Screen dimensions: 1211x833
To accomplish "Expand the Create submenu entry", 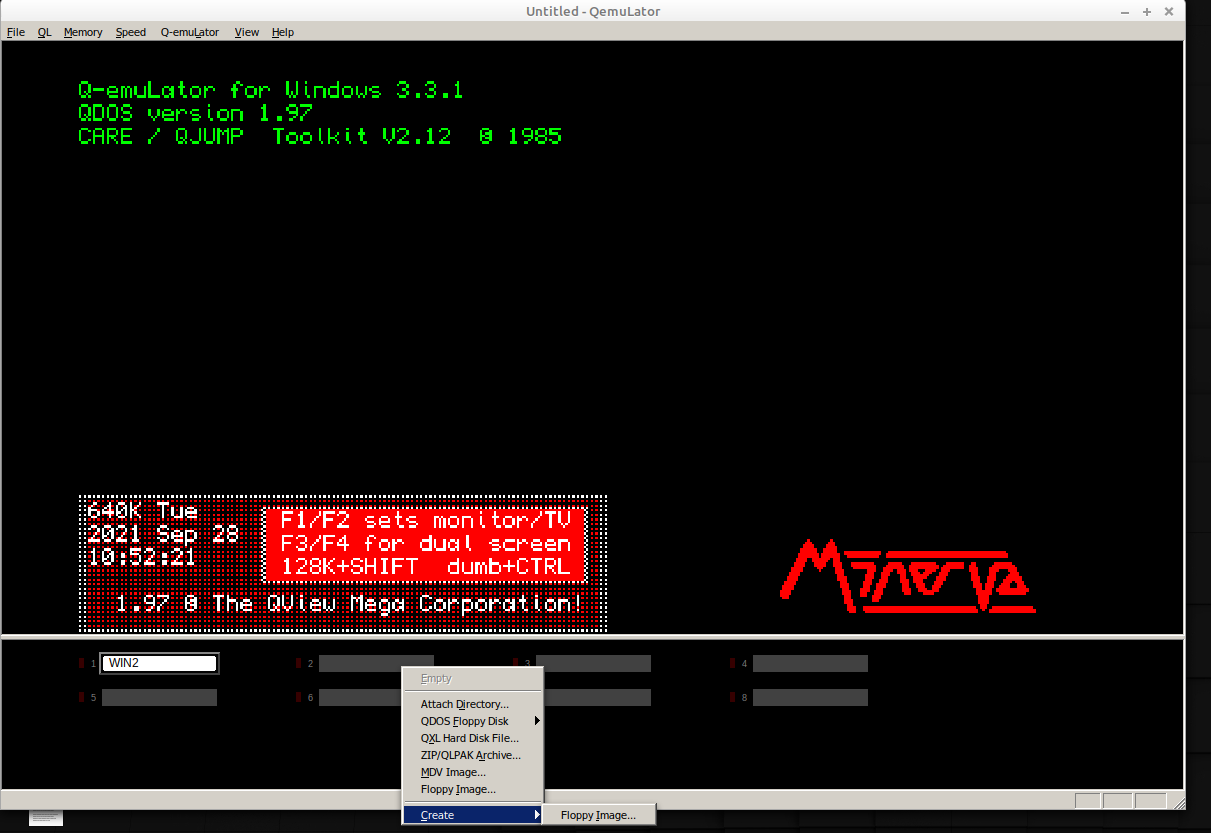I will [x=472, y=815].
